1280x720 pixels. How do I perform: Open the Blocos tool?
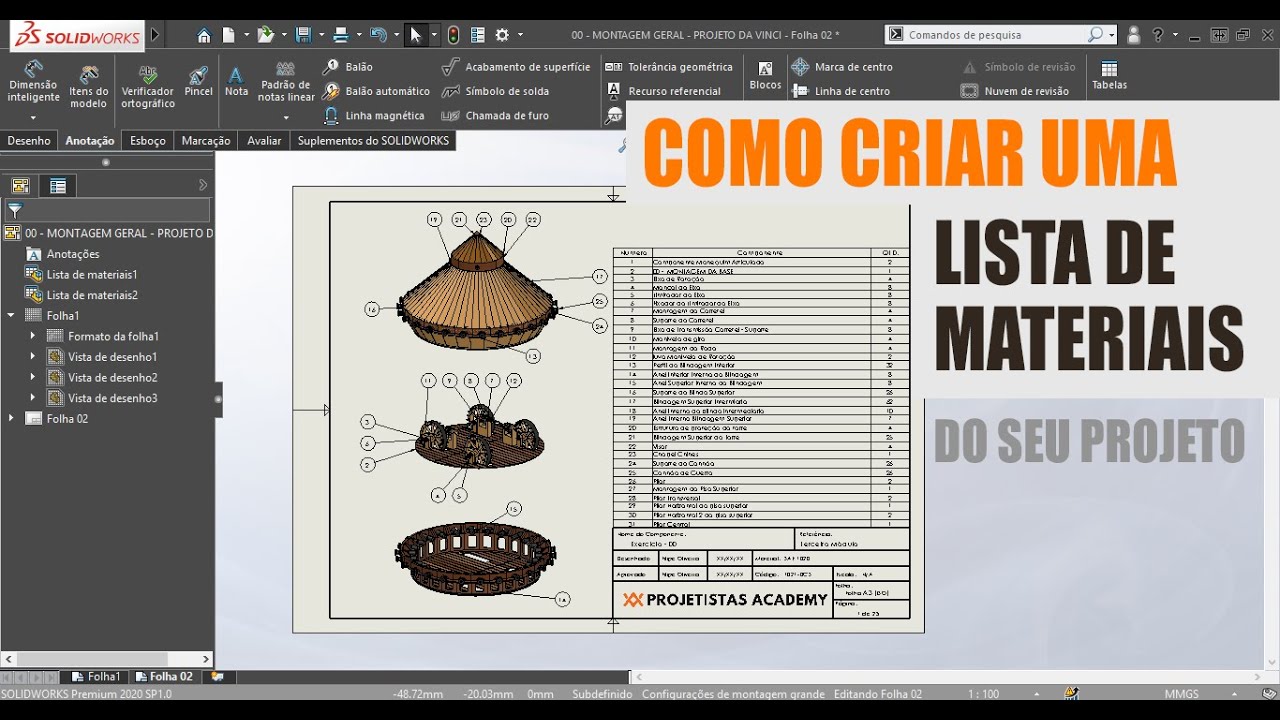click(765, 75)
